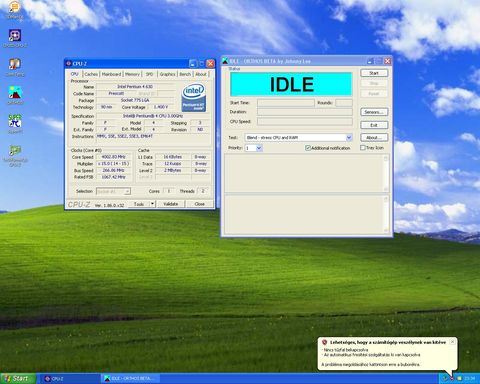This screenshot has height=384, width=480.
Task: Select the CPU tab in CPU-Z
Action: (x=75, y=74)
